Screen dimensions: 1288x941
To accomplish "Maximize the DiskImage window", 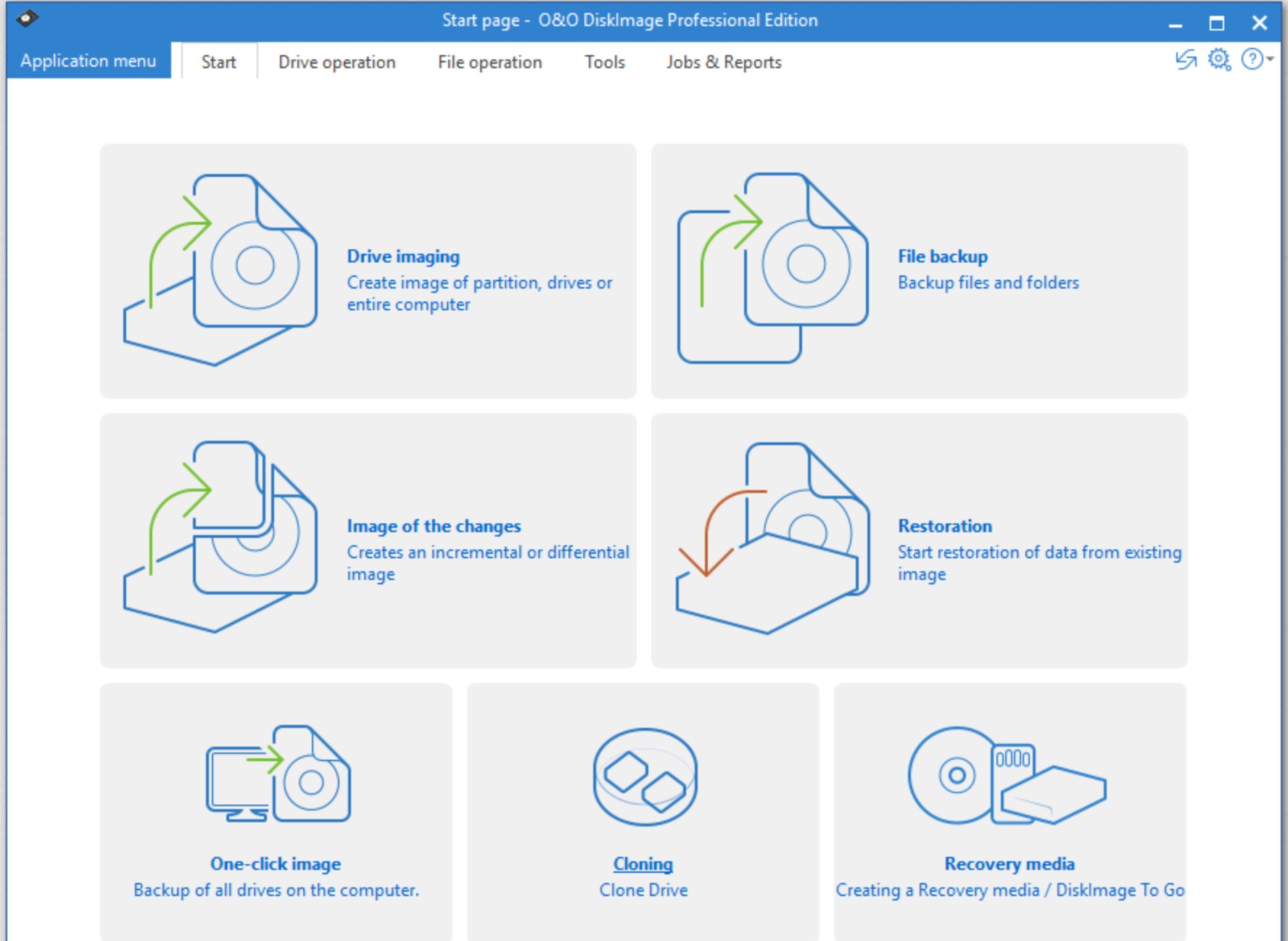I will [x=1217, y=23].
